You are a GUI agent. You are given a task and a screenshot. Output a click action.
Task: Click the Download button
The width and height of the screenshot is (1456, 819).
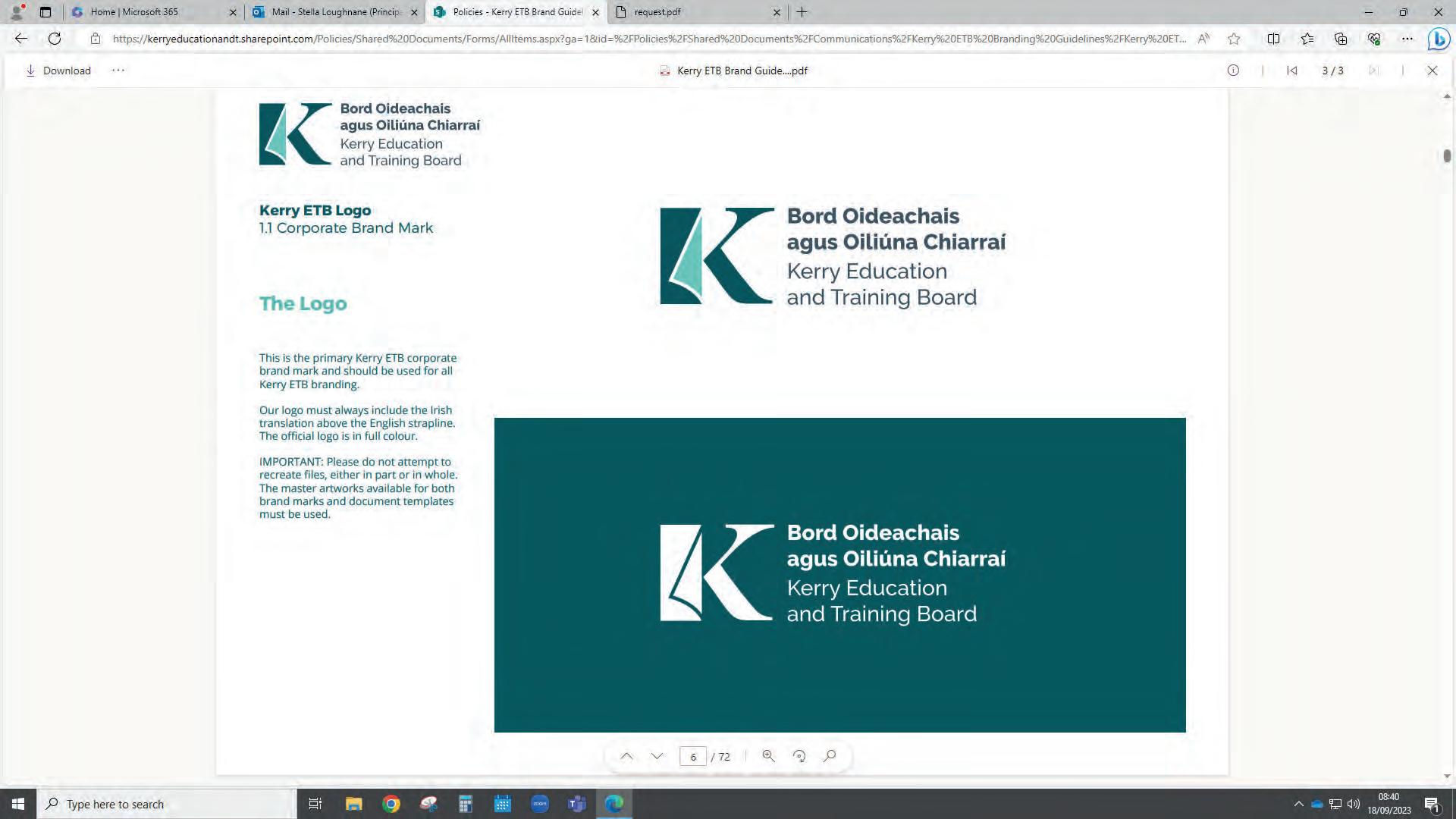click(58, 71)
